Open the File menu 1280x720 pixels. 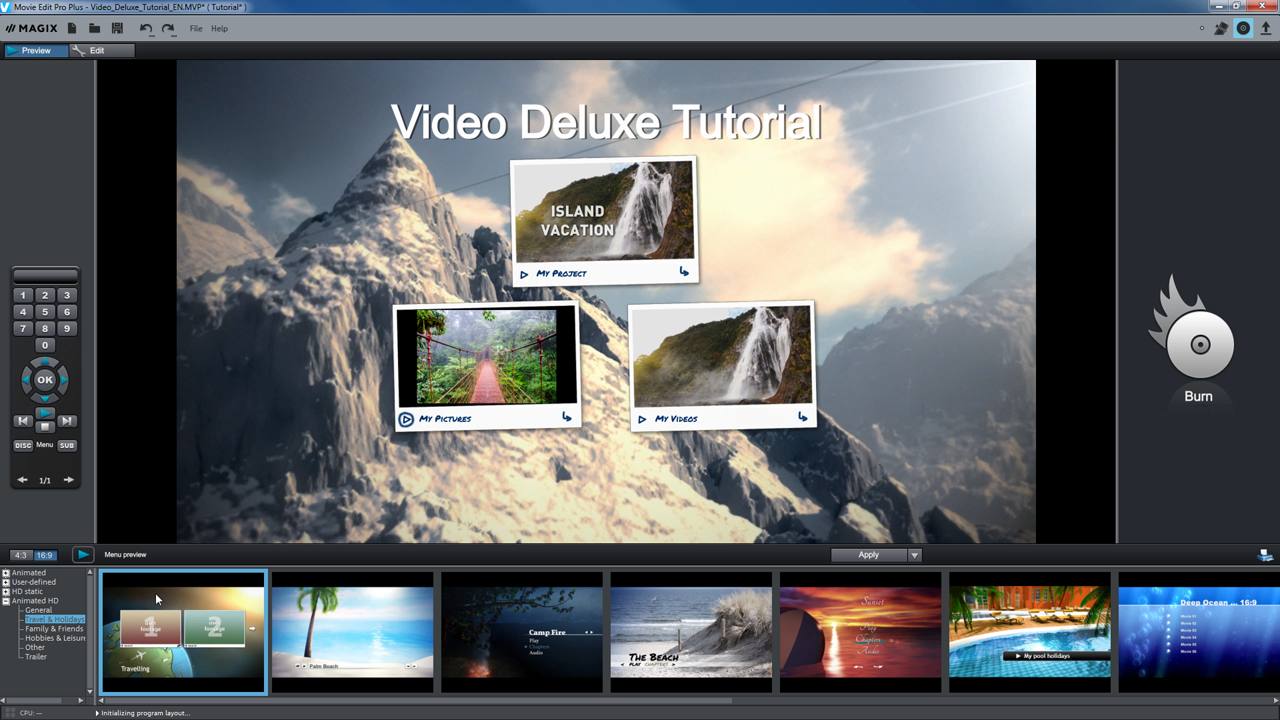196,28
